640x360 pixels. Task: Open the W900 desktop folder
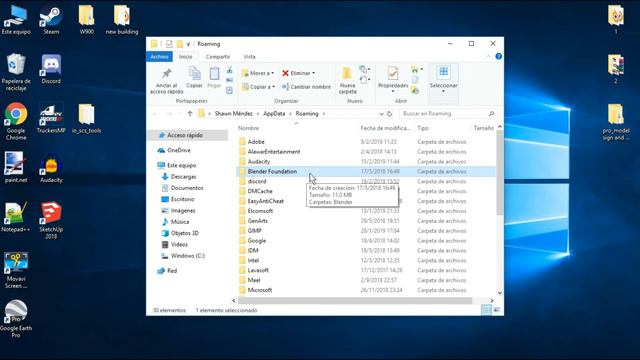pyautogui.click(x=87, y=19)
